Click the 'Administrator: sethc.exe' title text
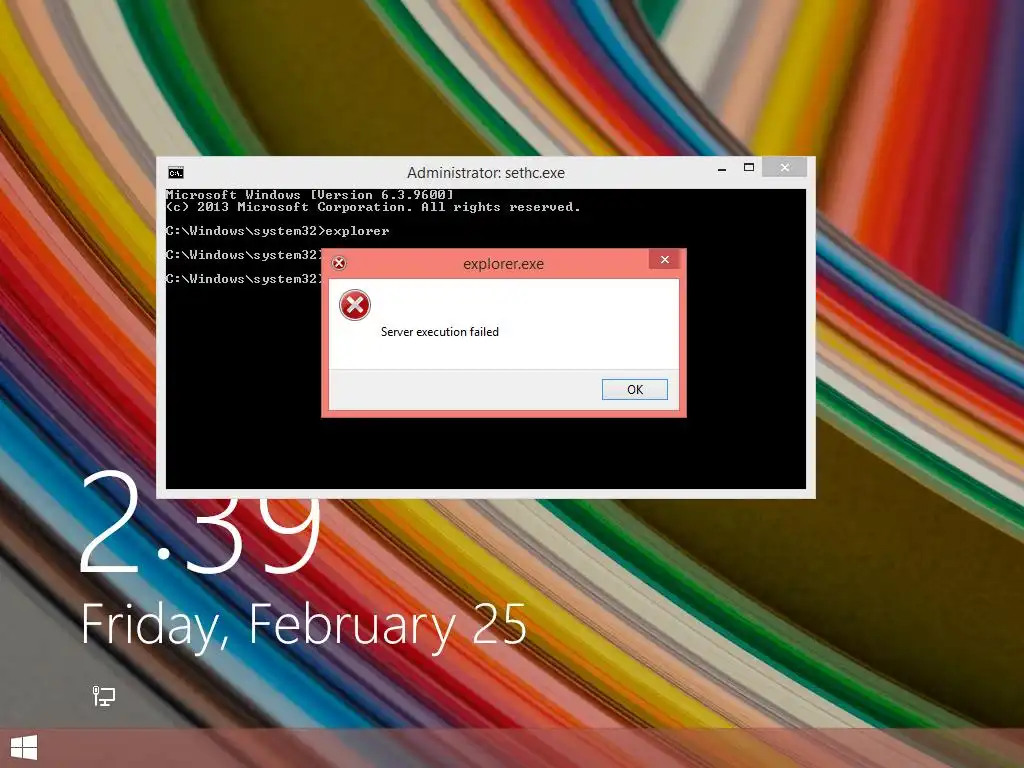This screenshot has height=768, width=1024. 485,173
